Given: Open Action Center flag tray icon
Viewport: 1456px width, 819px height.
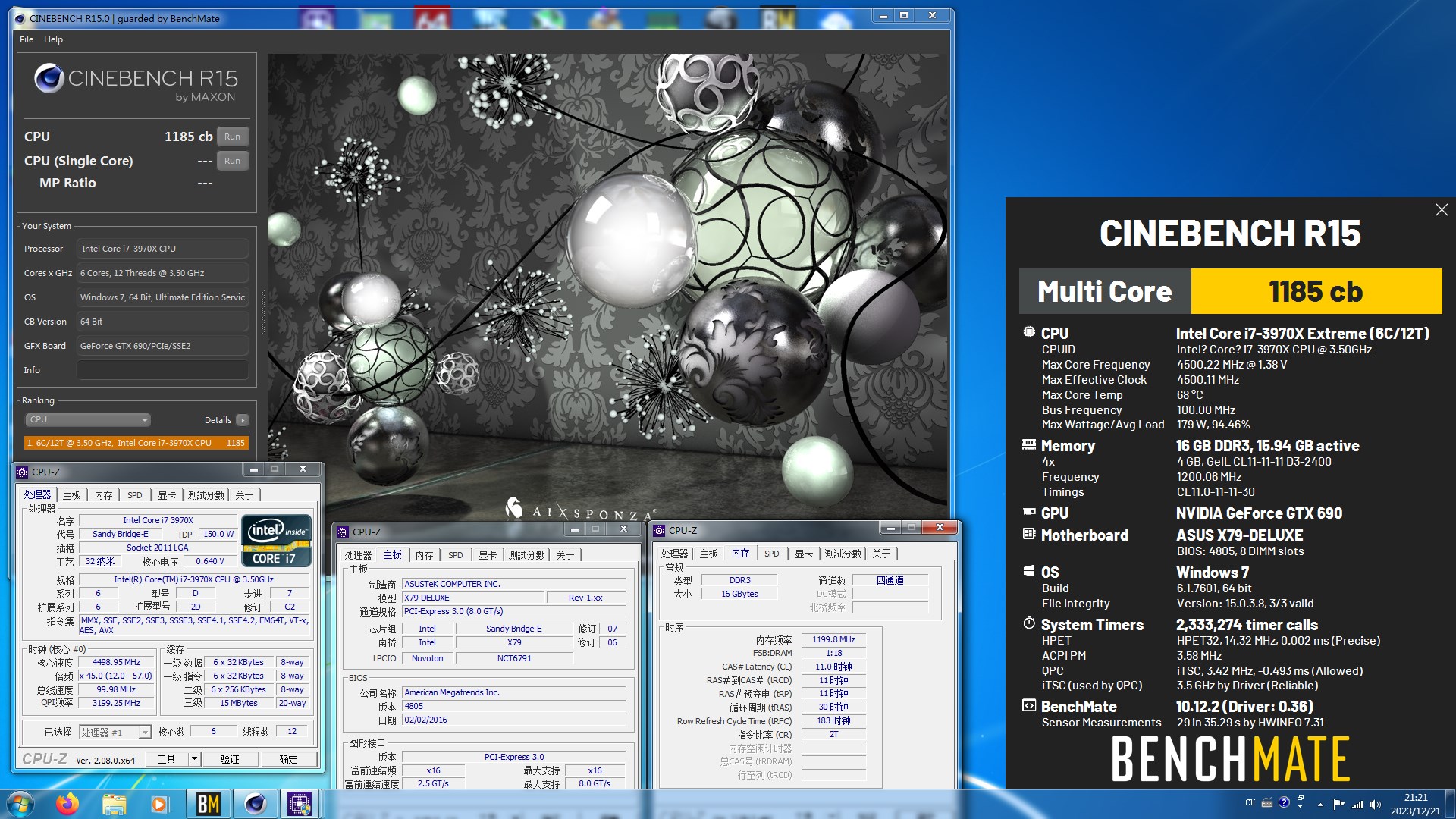Looking at the screenshot, I should pos(1338,804).
